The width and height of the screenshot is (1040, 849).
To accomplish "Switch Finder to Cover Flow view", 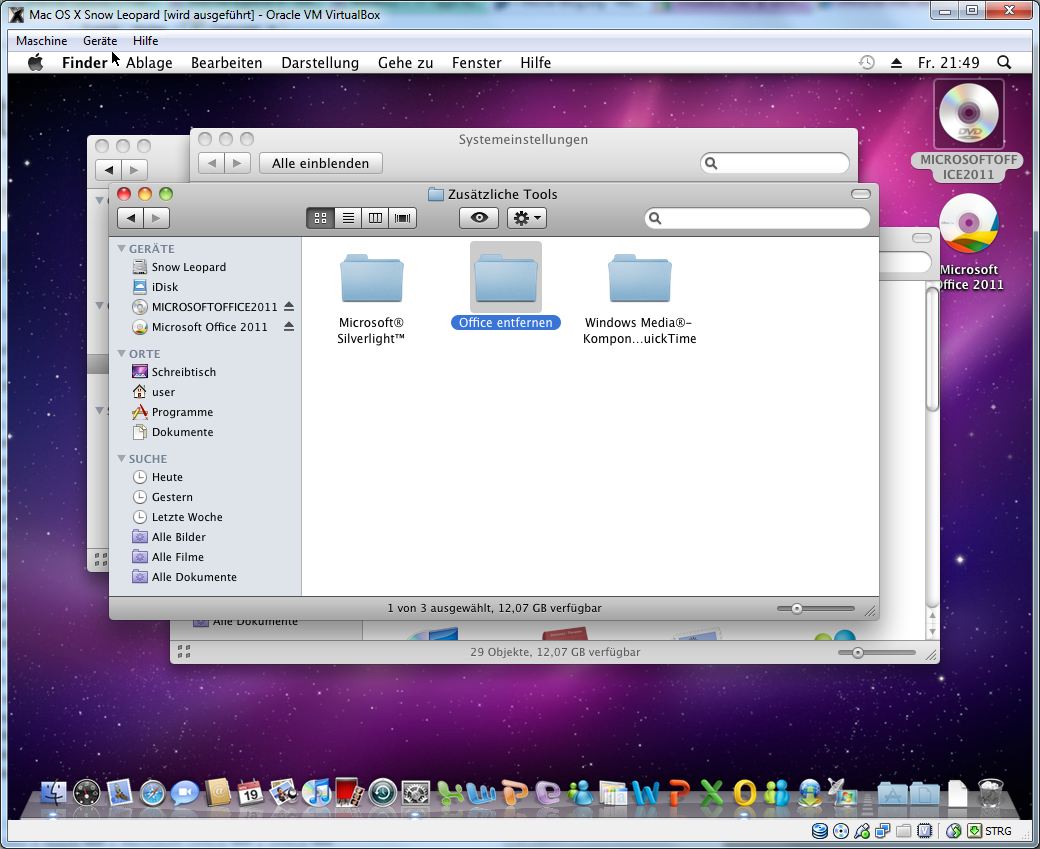I will click(x=402, y=217).
